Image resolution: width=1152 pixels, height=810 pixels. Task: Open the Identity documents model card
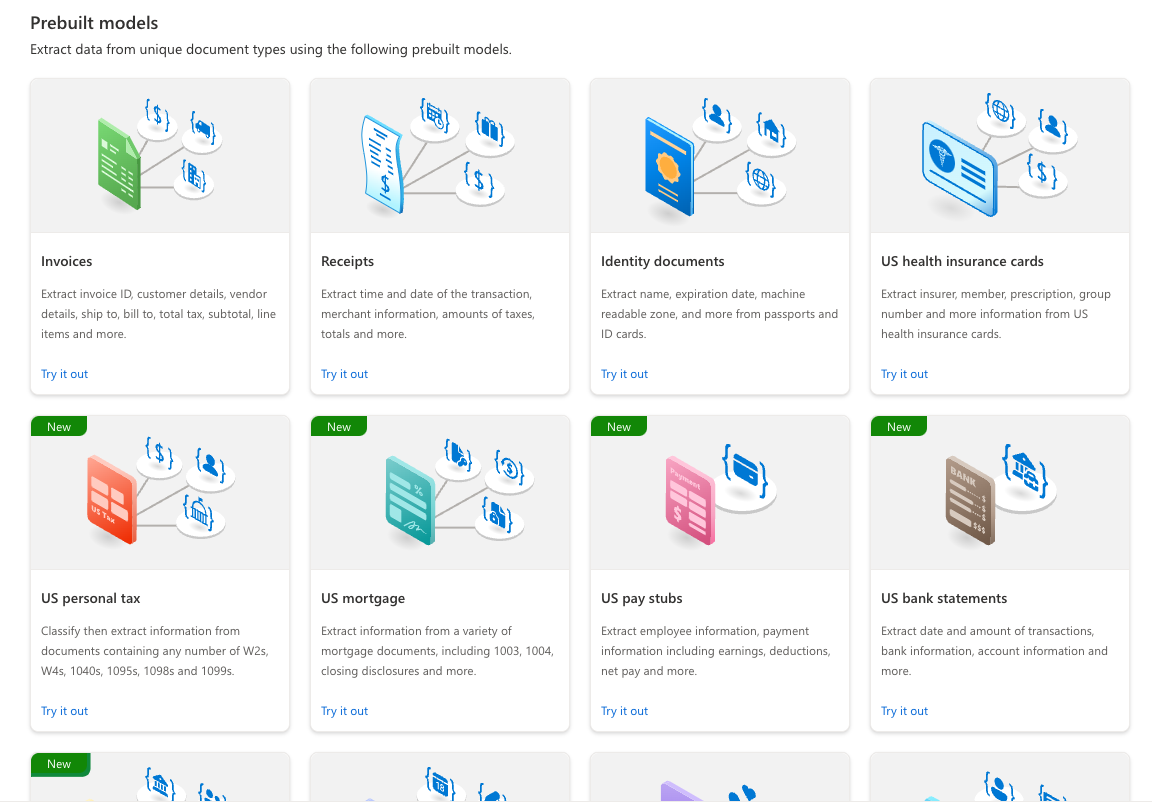(x=719, y=237)
